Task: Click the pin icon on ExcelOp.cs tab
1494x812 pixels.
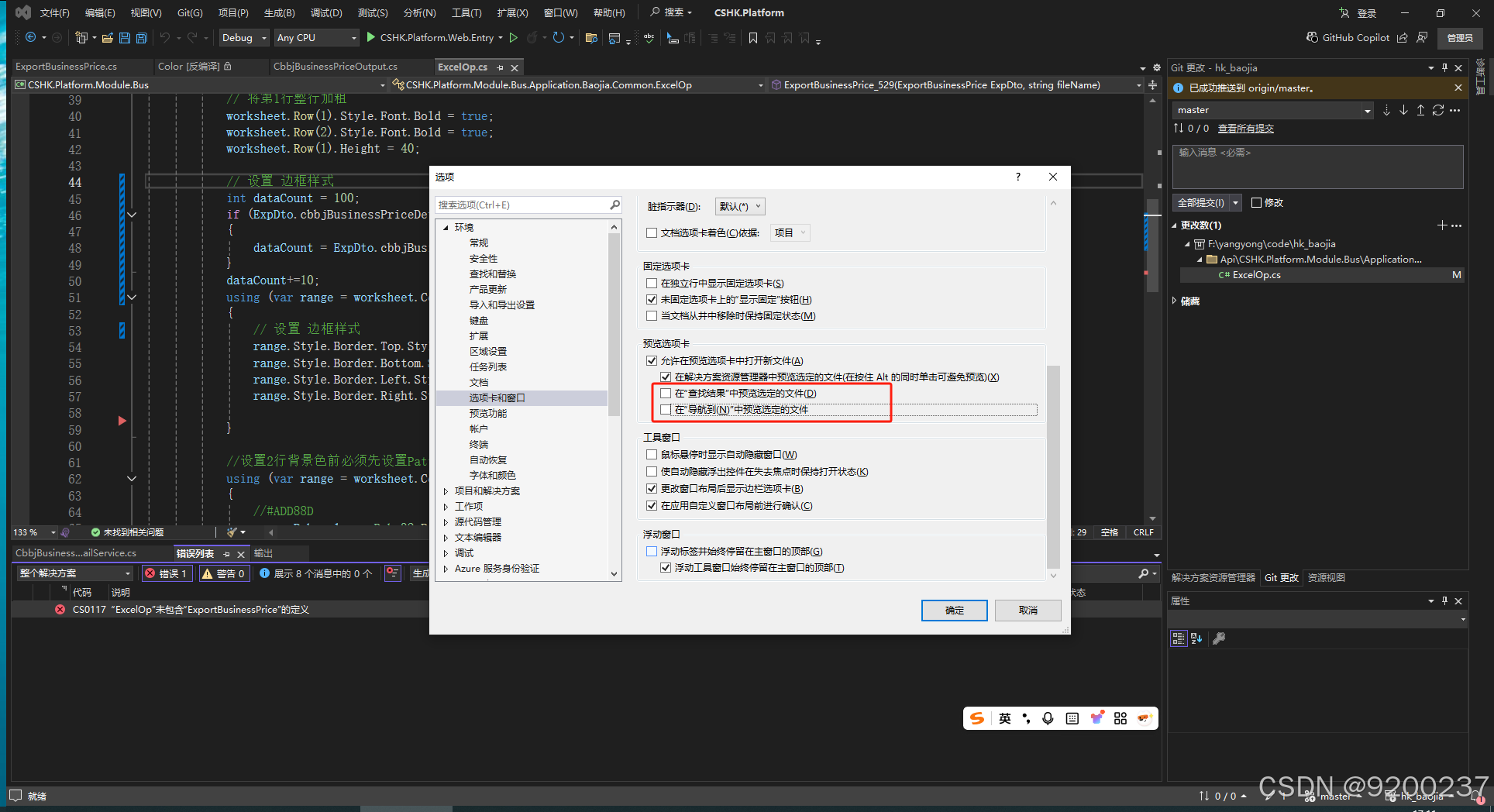Action: [x=500, y=67]
